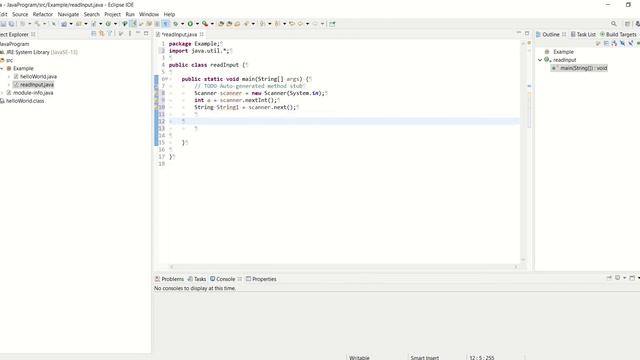Open the Debug button dropdown arrow
This screenshot has width=640, height=360.
(182, 24)
